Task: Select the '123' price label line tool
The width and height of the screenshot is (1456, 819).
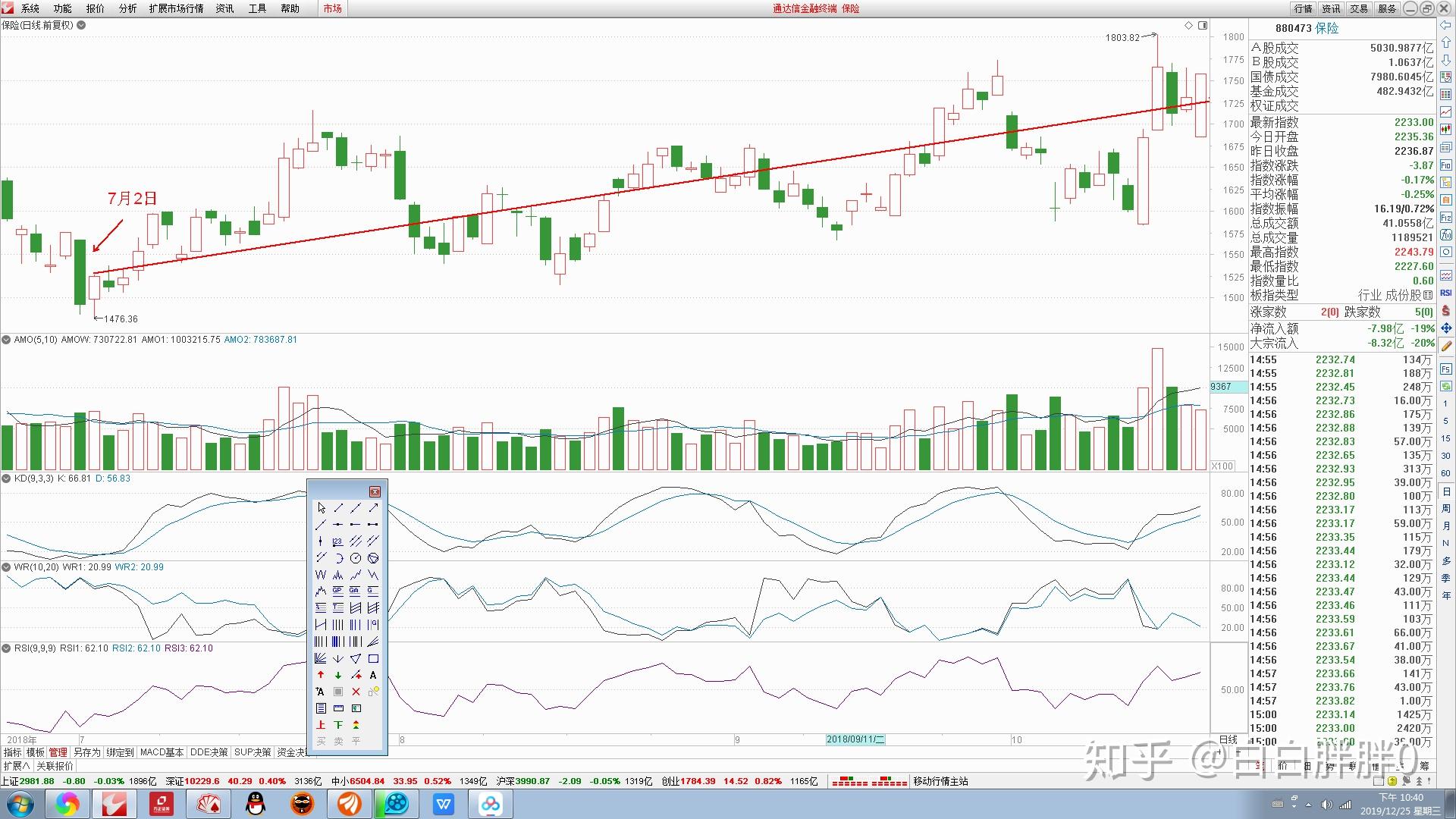Action: point(337,541)
